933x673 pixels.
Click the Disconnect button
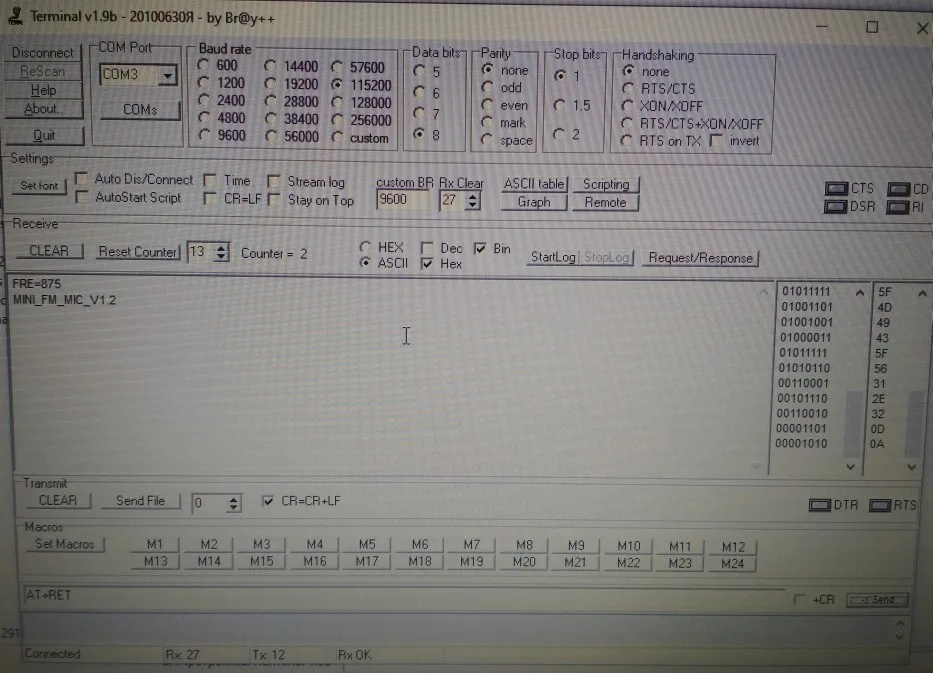click(x=43, y=52)
